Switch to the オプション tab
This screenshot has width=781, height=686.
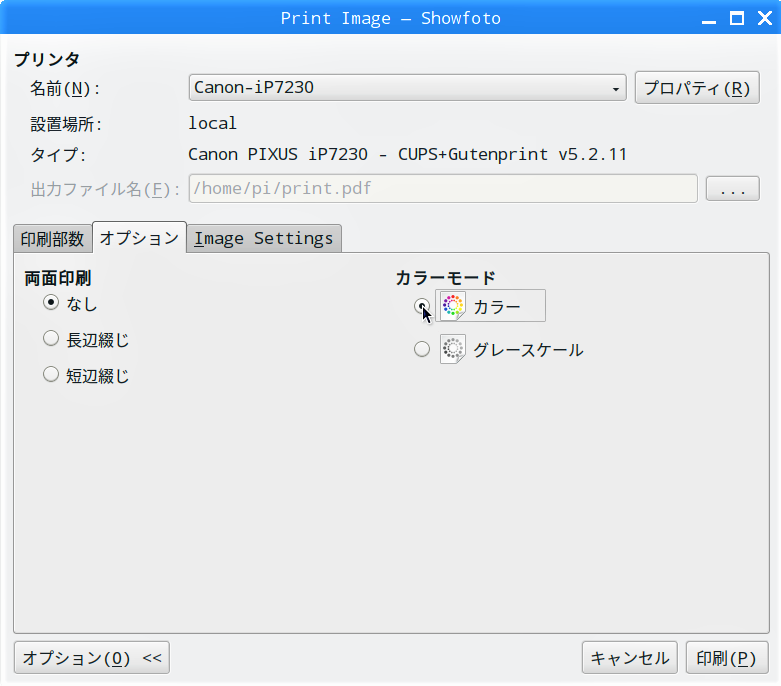pyautogui.click(x=139, y=238)
